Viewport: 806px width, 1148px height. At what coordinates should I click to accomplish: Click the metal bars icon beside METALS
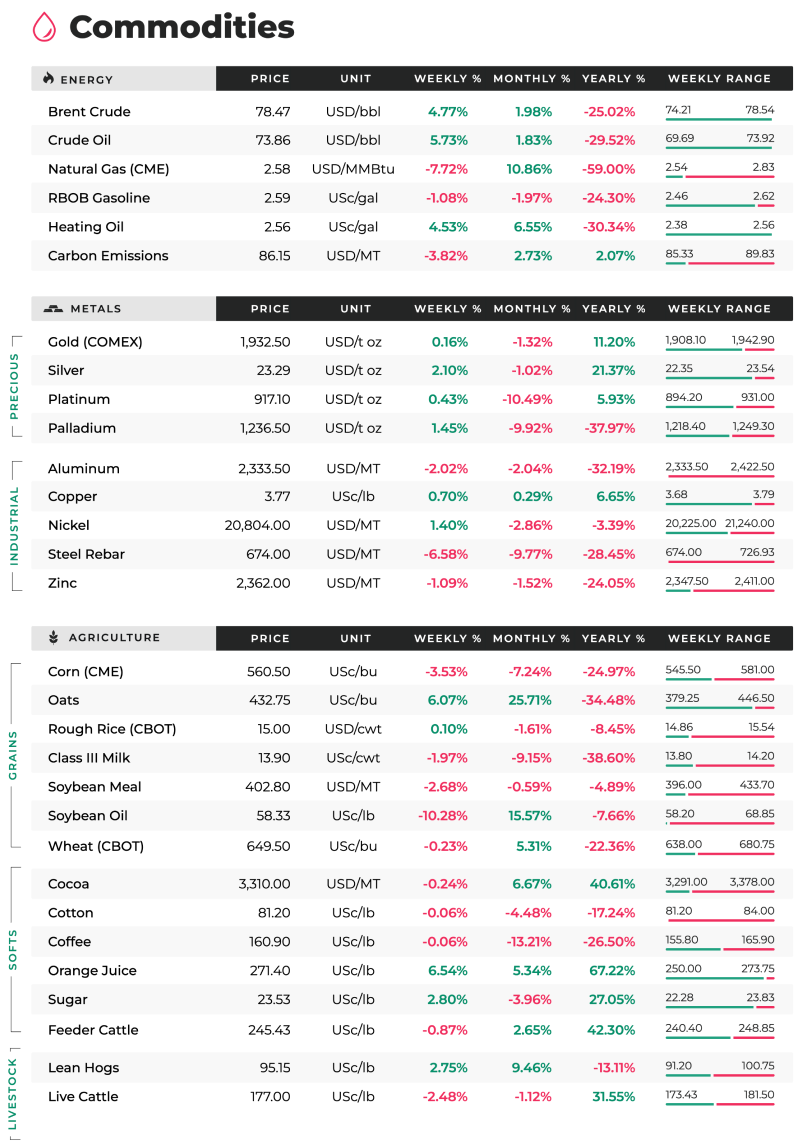53,309
